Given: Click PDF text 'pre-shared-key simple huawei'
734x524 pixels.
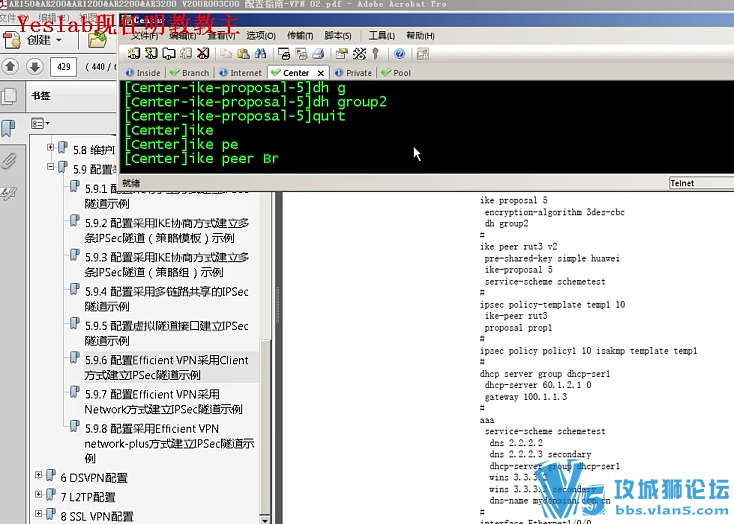Looking at the screenshot, I should pos(552,258).
